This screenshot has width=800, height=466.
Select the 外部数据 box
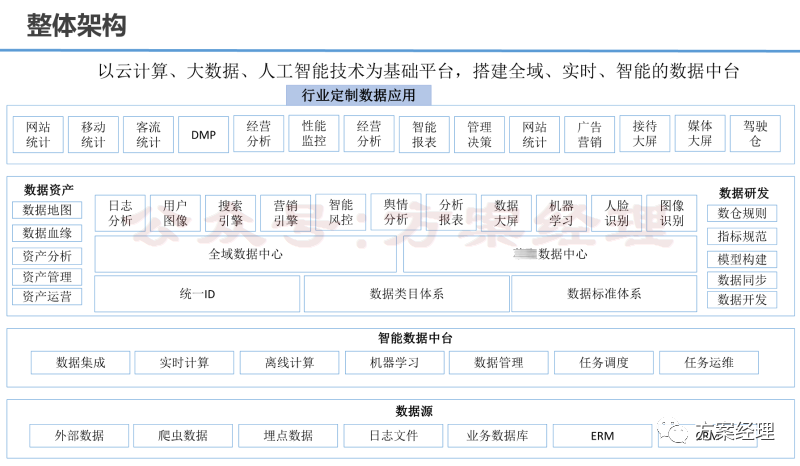pos(79,436)
